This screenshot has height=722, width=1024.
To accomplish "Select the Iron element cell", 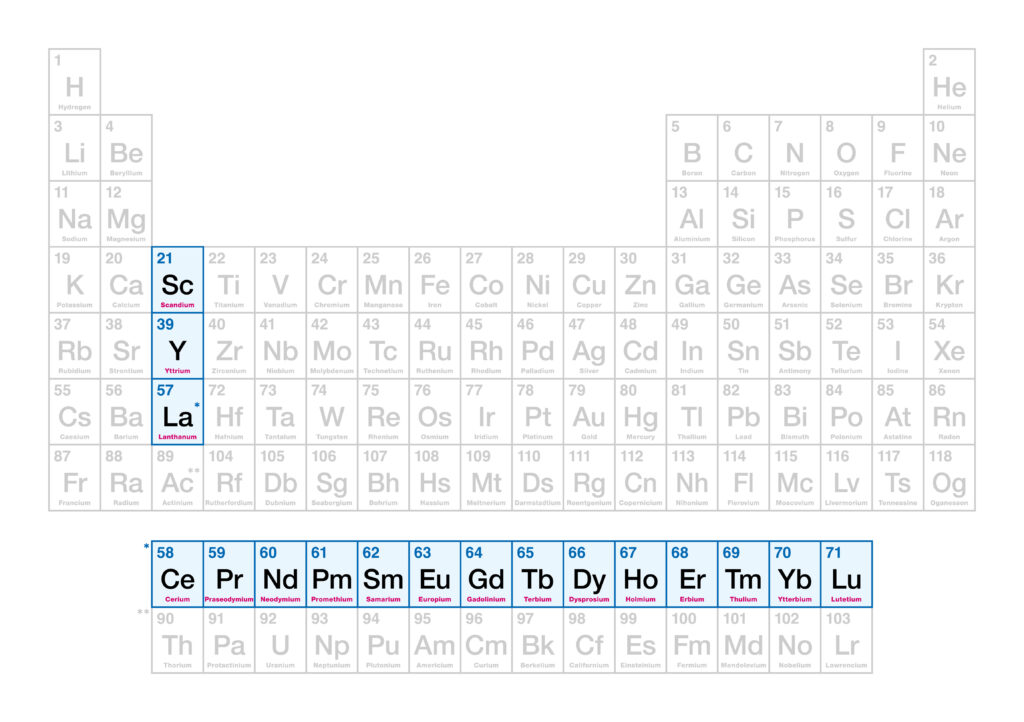I will (x=435, y=280).
